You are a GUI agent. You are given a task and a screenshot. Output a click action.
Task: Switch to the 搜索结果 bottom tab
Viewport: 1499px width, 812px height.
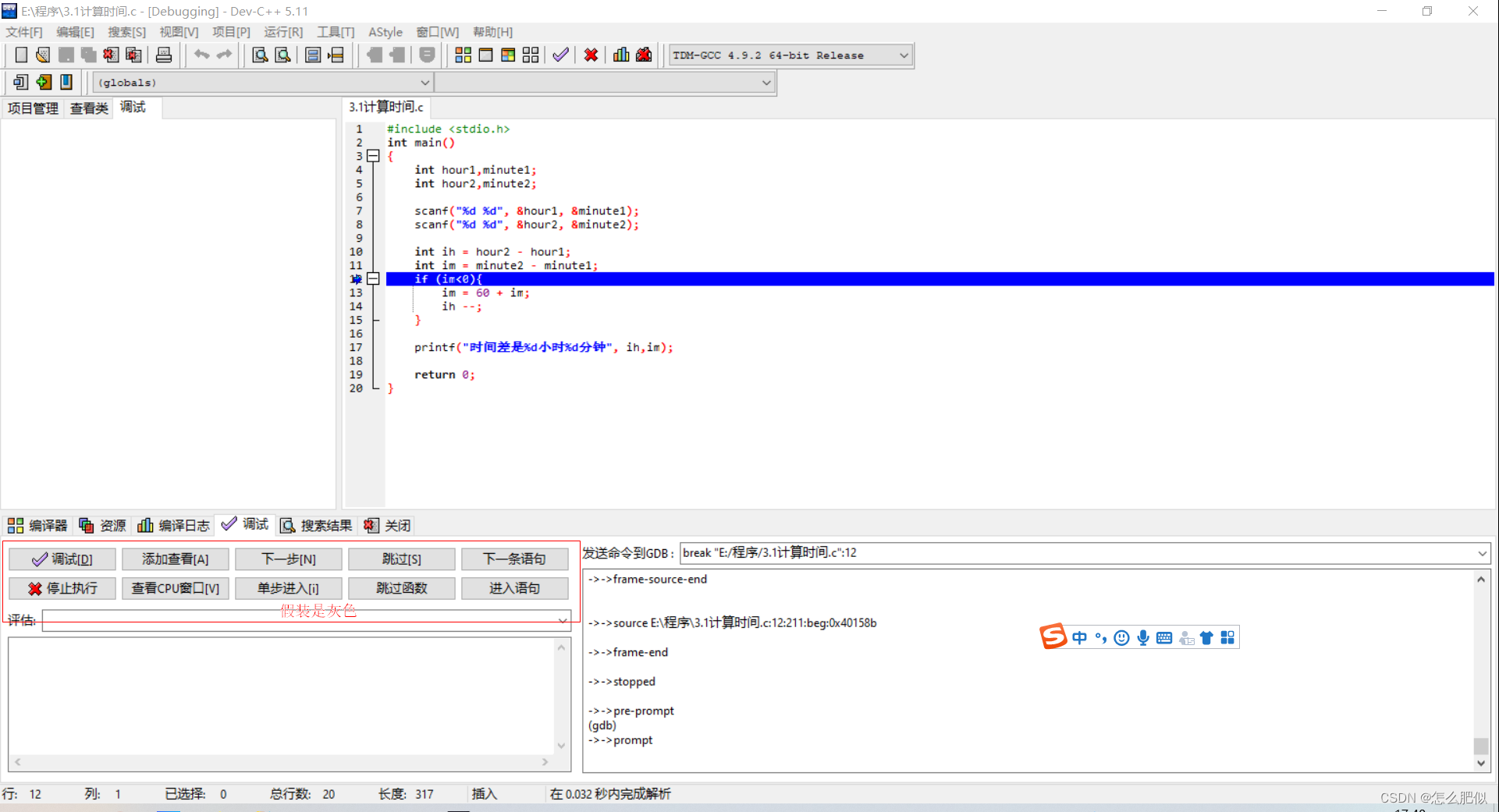click(317, 526)
